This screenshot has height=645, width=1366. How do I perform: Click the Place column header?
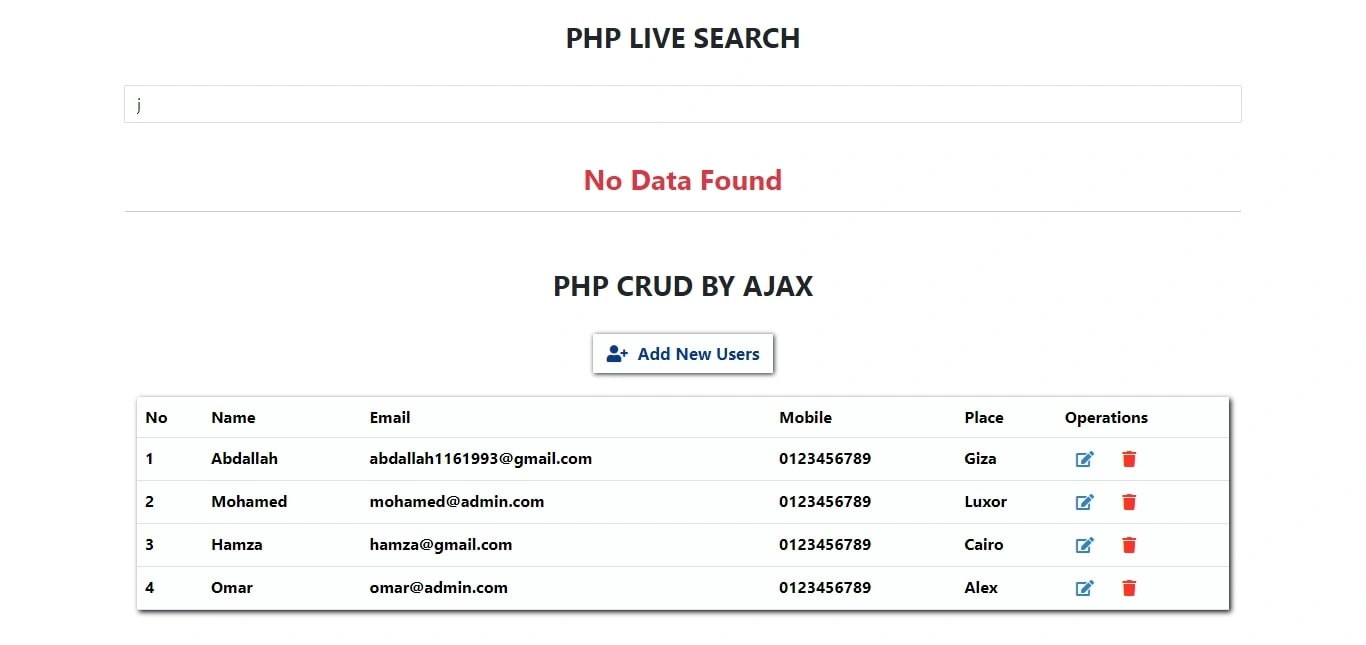point(984,418)
